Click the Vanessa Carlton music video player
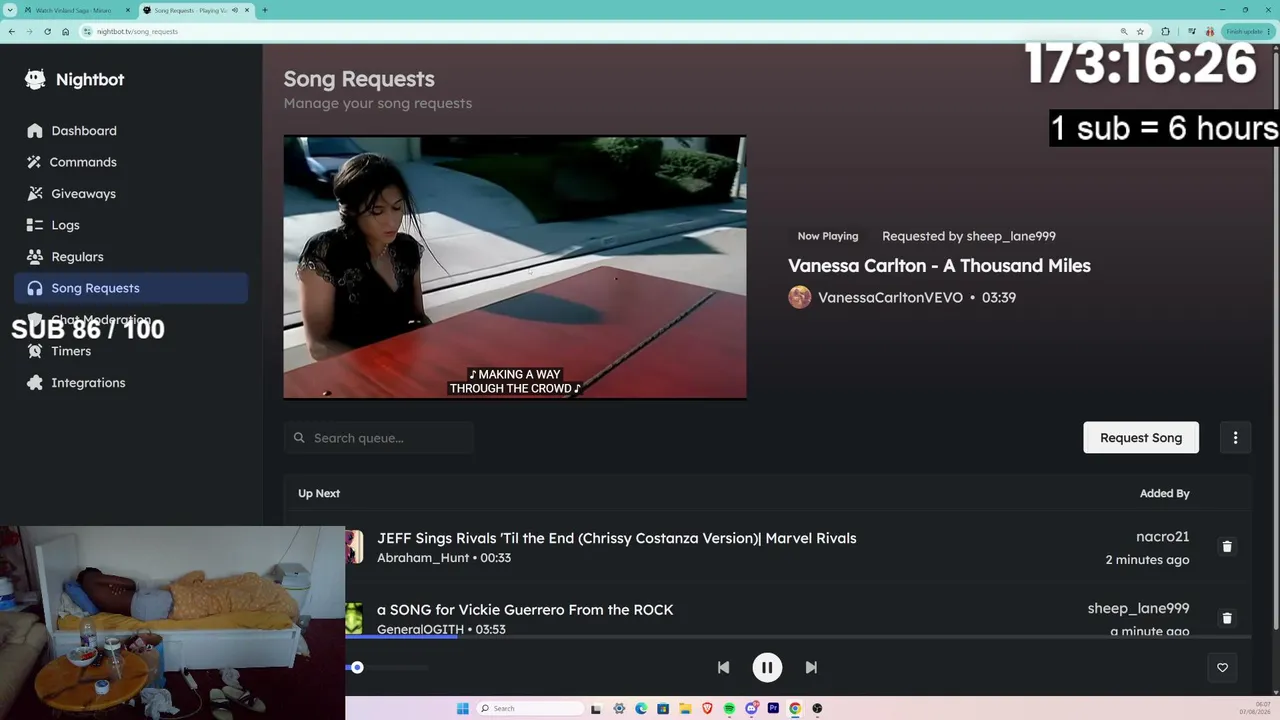 [x=515, y=267]
